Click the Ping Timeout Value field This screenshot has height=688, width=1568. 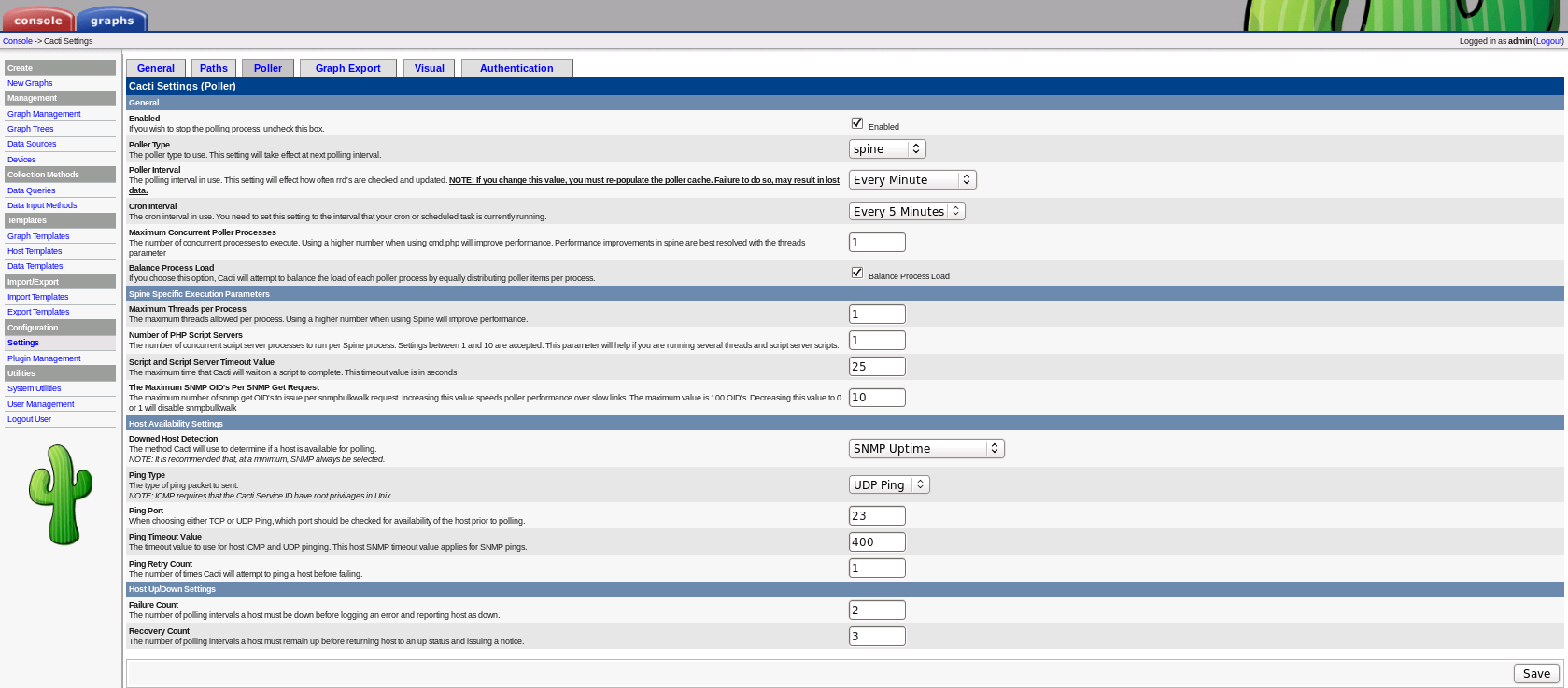coord(877,541)
